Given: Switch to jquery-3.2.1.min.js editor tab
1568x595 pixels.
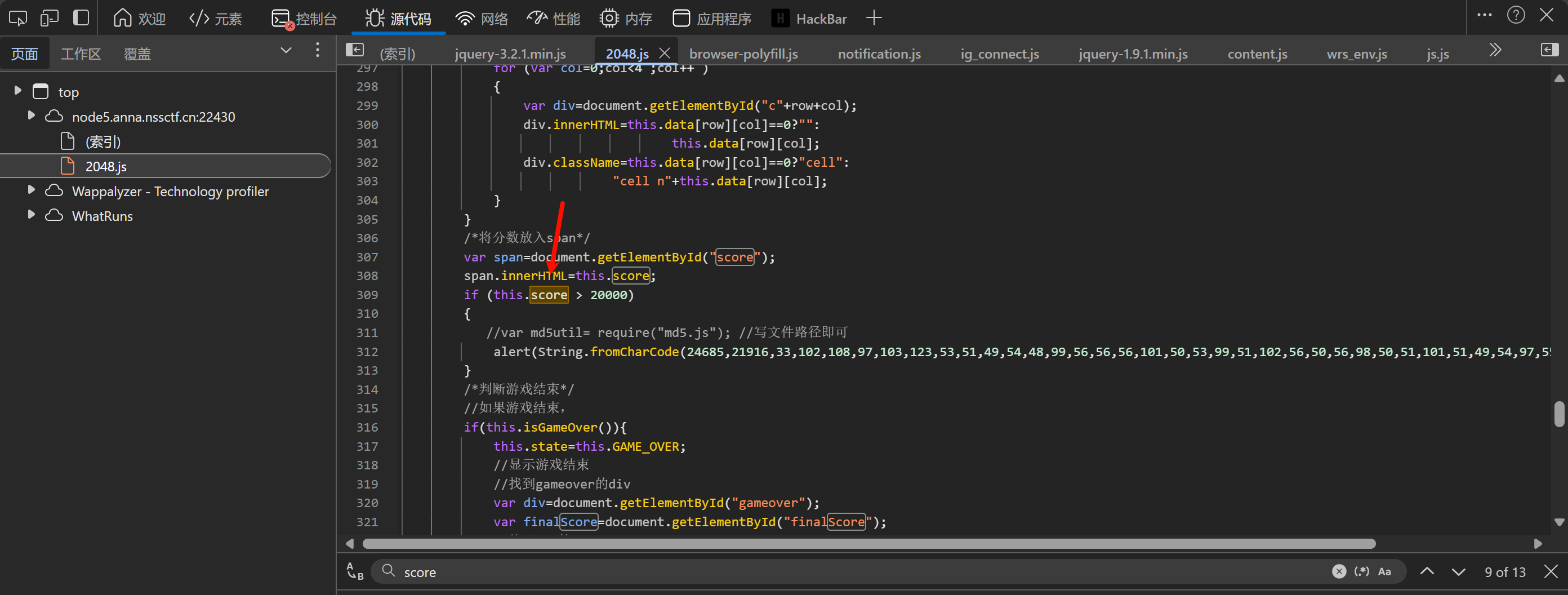Looking at the screenshot, I should click(x=510, y=54).
